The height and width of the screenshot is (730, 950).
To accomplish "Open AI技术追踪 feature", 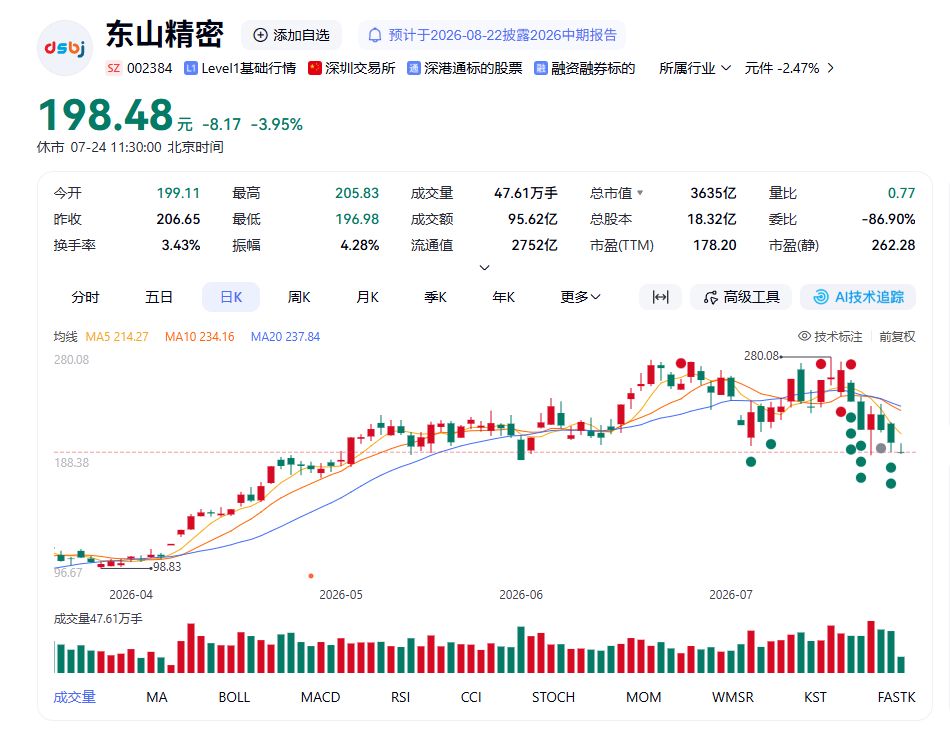I will (x=858, y=297).
